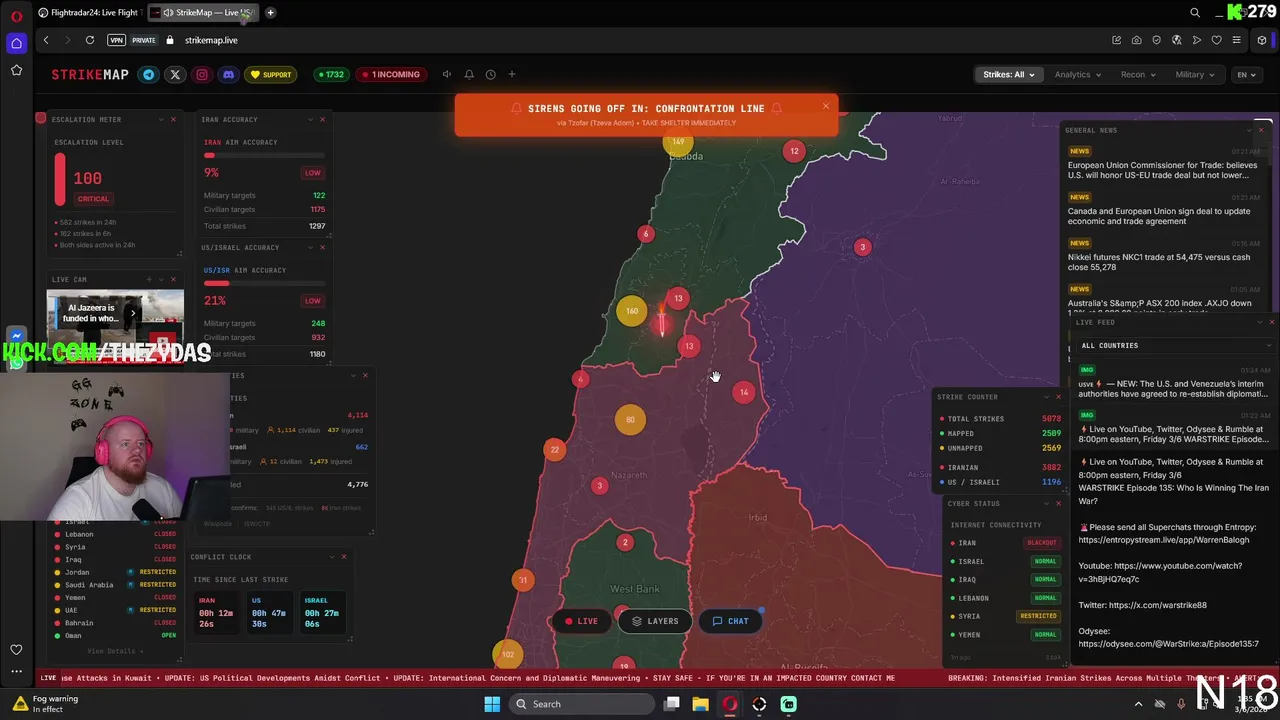This screenshot has height=720, width=1280.
Task: Dismiss the sirens alert banner
Action: [826, 106]
